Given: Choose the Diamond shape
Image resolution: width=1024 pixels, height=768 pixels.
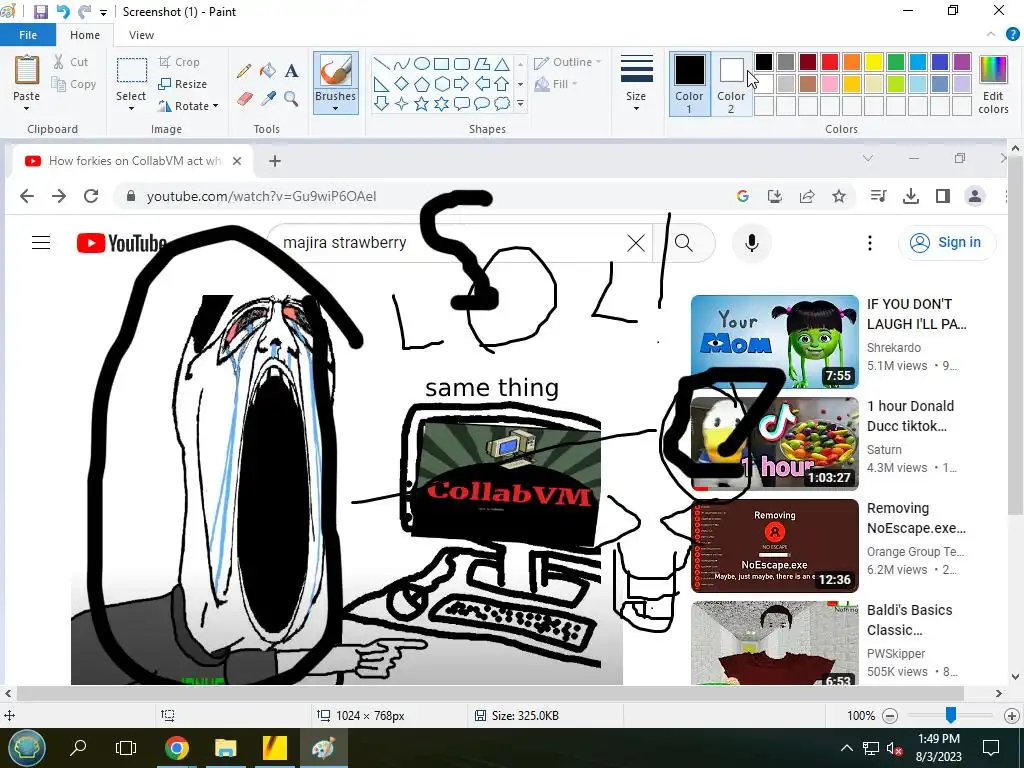Looking at the screenshot, I should click(402, 84).
